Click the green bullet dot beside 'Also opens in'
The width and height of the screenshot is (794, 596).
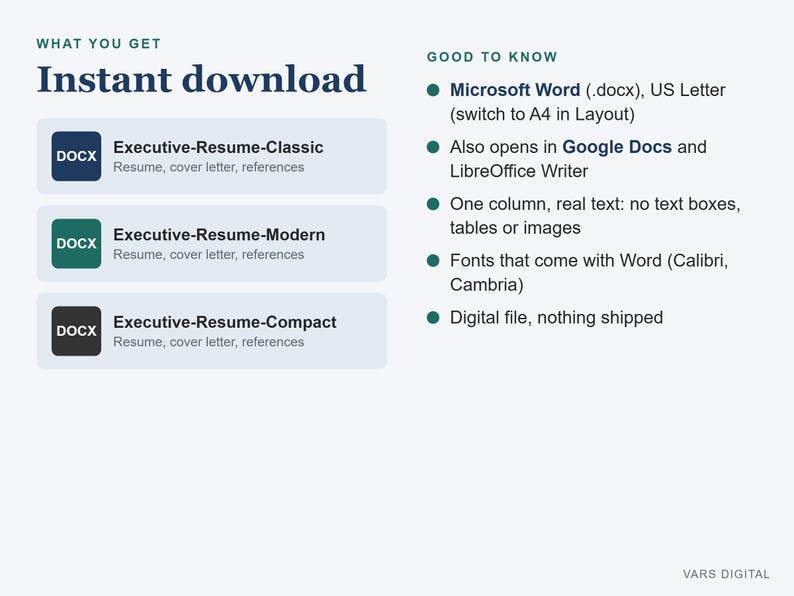click(433, 147)
